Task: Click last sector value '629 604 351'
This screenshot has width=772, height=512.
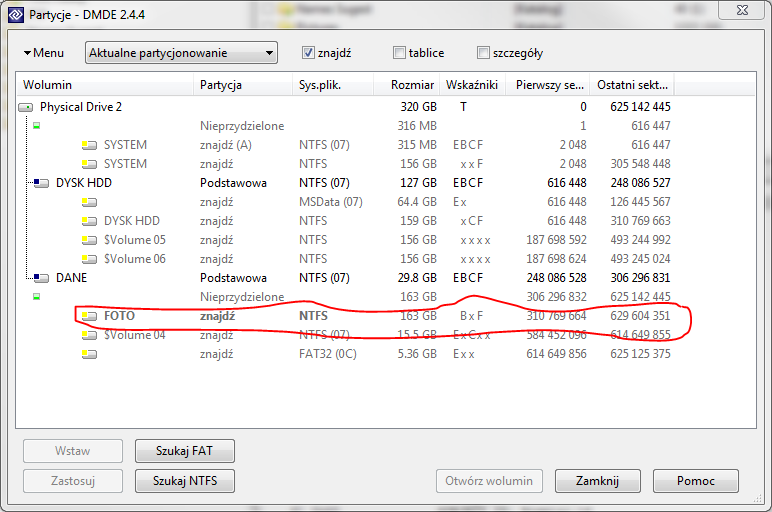Action: [x=640, y=316]
